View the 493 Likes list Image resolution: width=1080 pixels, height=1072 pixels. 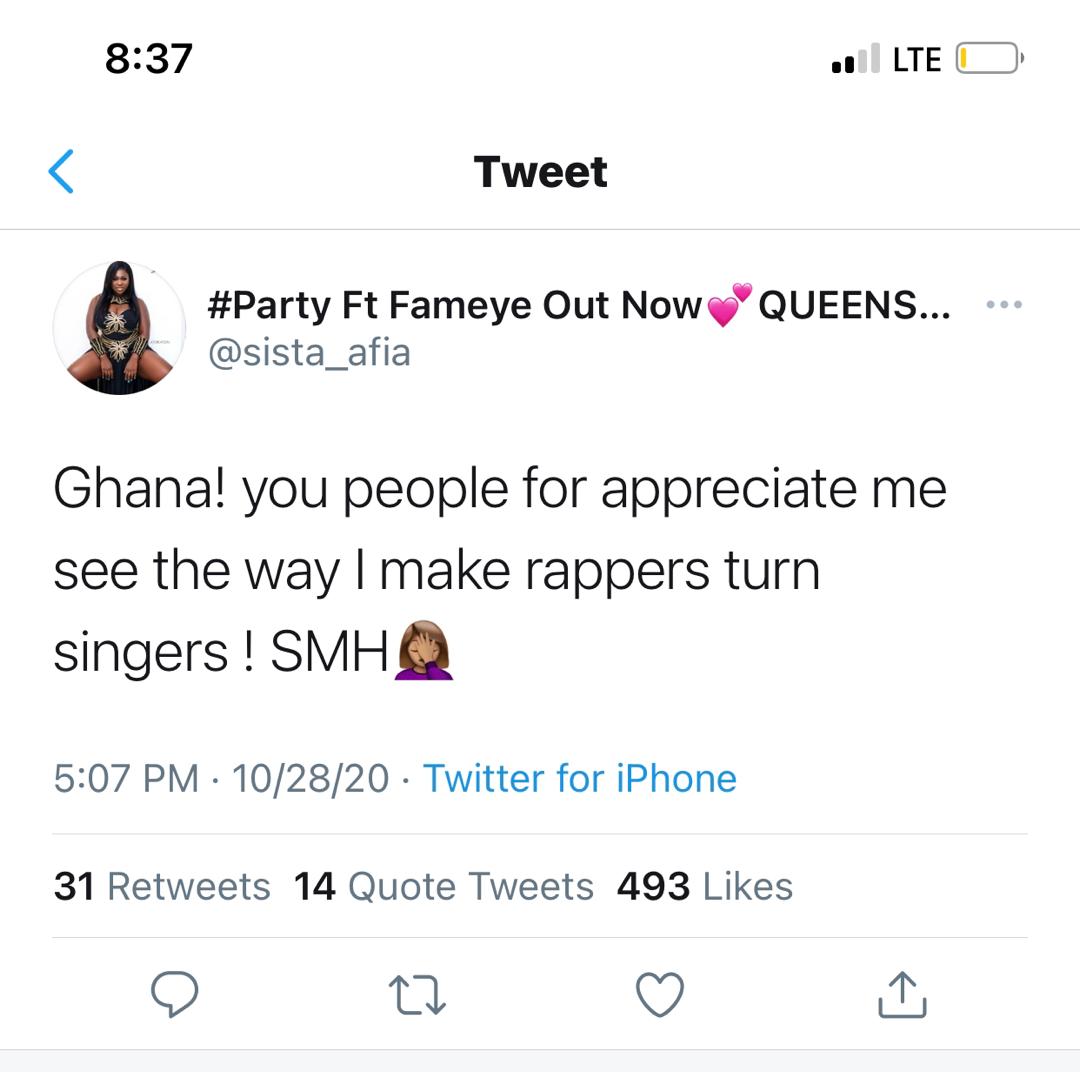click(705, 886)
